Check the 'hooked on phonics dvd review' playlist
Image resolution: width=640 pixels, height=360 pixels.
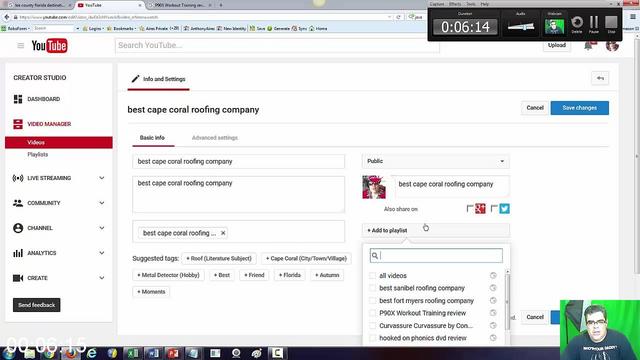pos(372,338)
